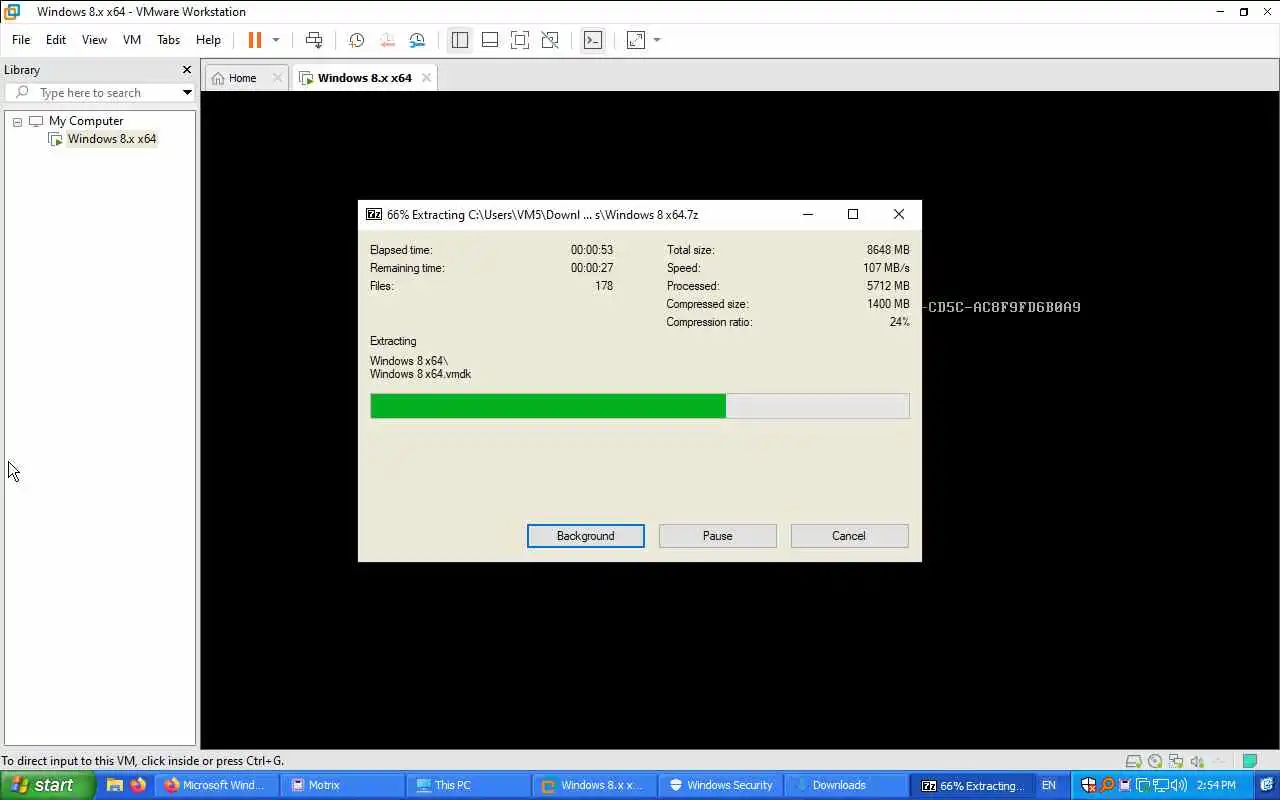This screenshot has height=800, width=1280.
Task: Open the Help menu
Action: tap(208, 40)
